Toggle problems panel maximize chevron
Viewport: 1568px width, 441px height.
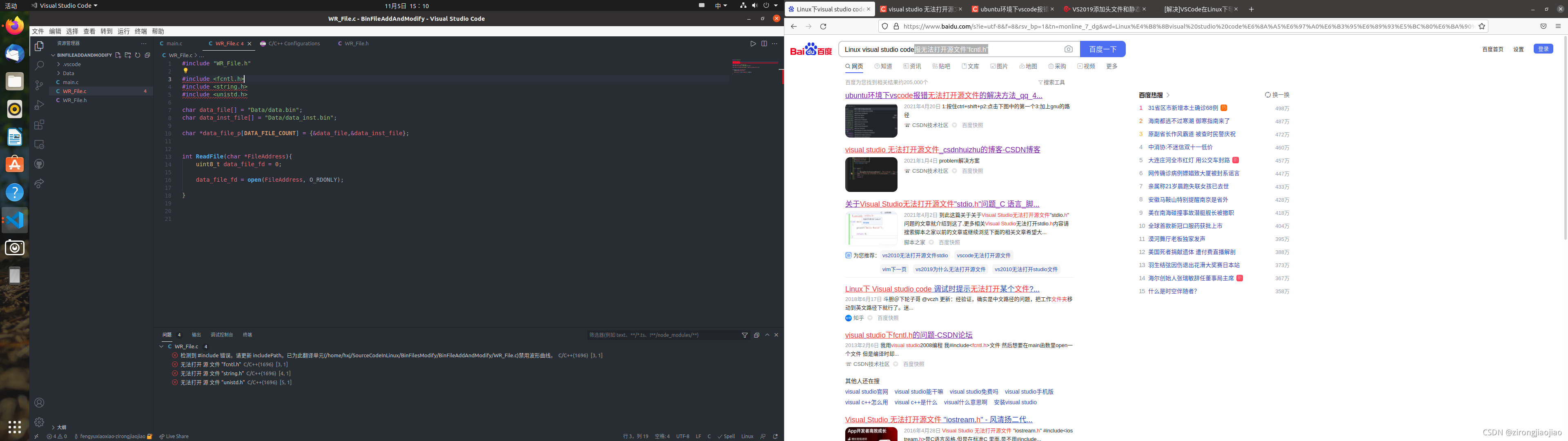tap(767, 335)
